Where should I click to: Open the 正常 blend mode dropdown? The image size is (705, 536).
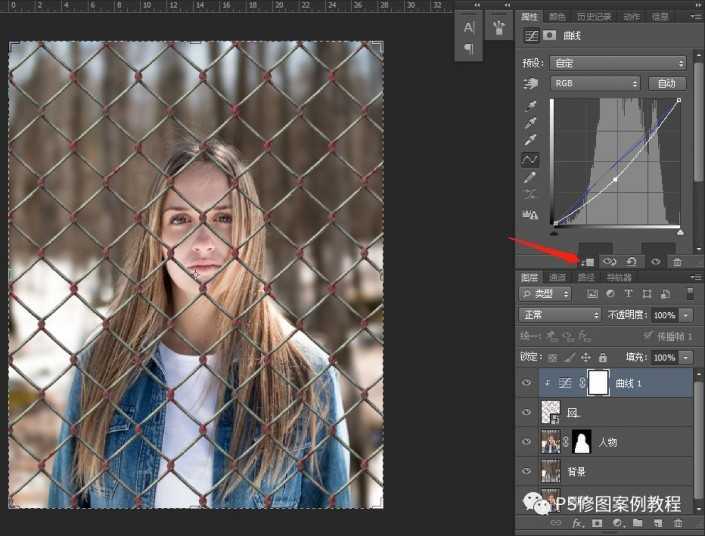[x=559, y=314]
